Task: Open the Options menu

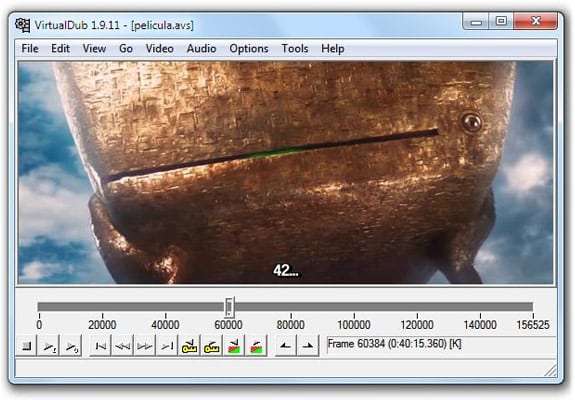Action: 249,48
